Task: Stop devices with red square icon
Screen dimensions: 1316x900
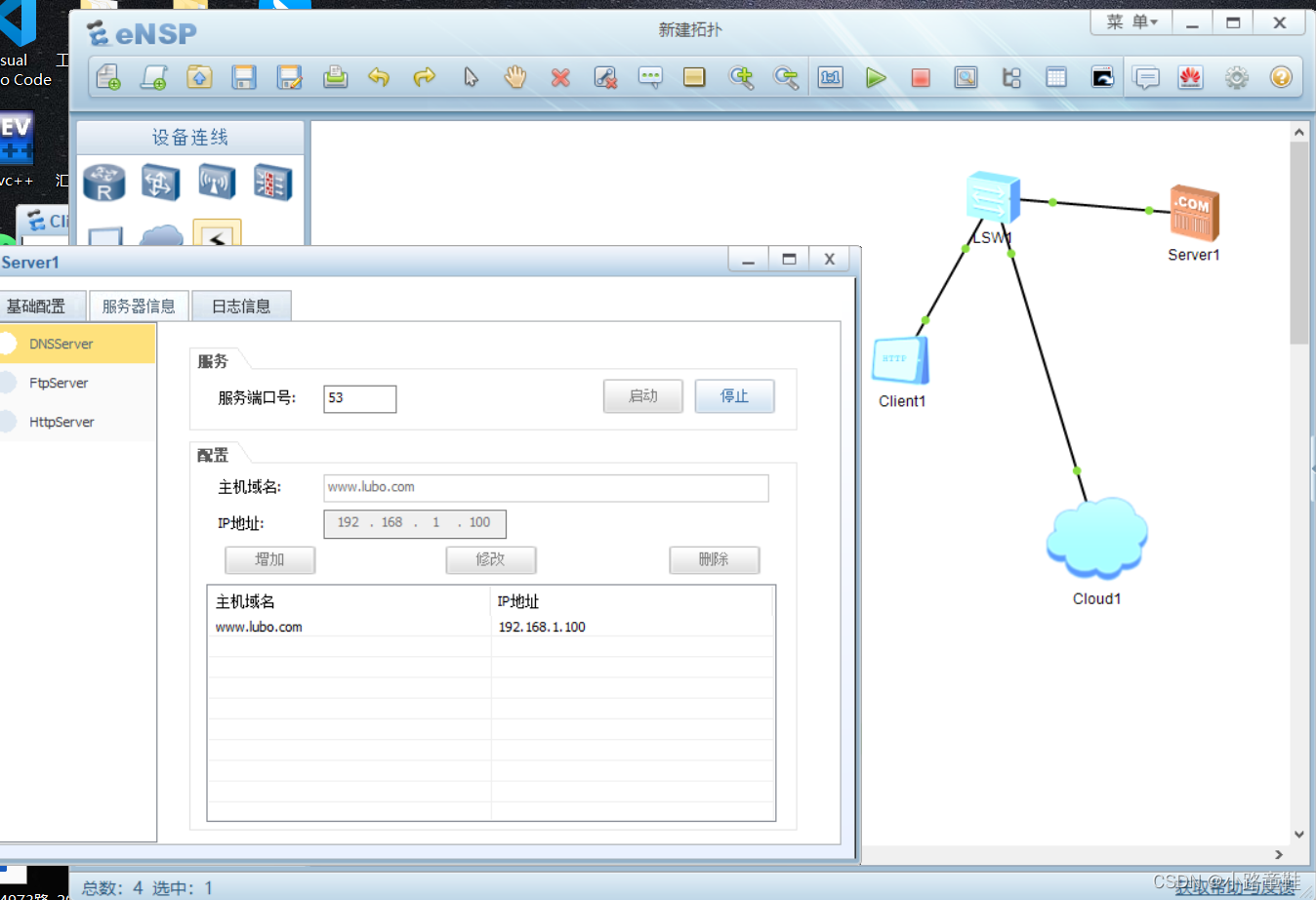Action: click(920, 77)
